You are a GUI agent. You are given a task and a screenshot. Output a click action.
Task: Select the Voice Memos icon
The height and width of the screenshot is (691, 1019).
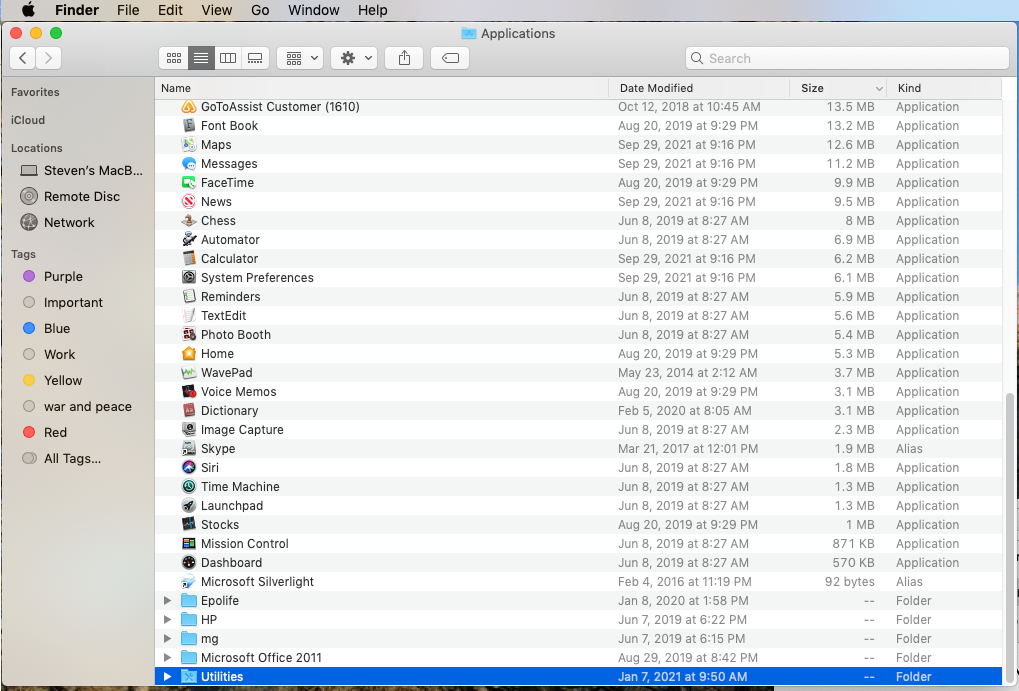188,391
